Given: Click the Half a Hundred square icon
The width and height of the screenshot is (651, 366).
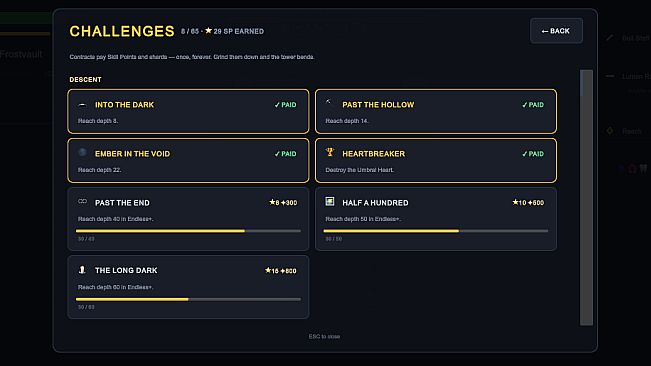Looking at the screenshot, I should 330,201.
